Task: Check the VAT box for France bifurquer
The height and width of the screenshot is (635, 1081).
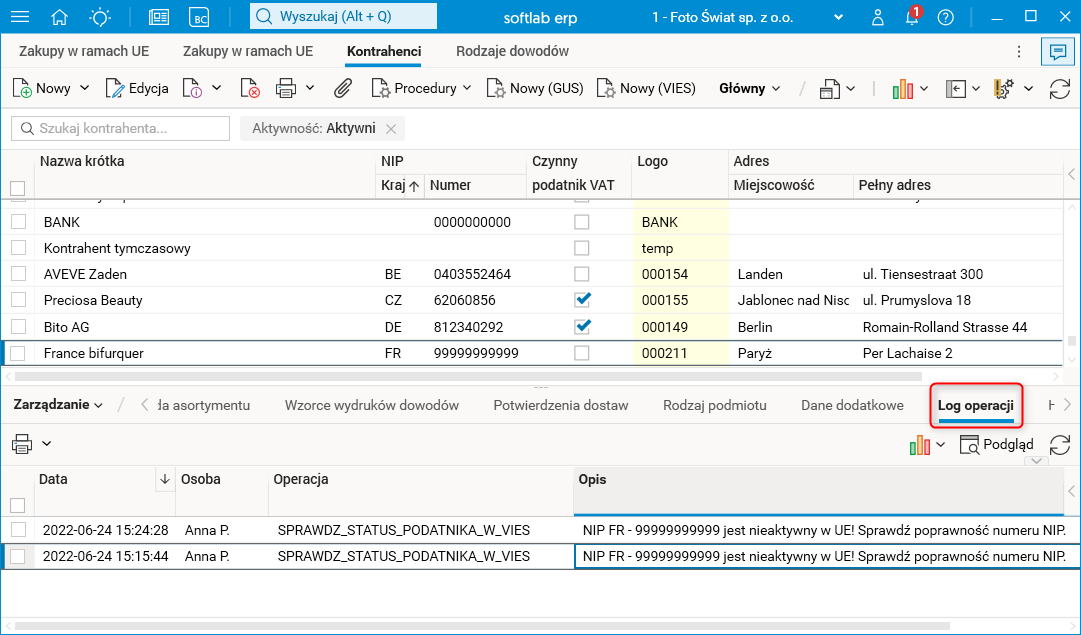Action: click(582, 353)
